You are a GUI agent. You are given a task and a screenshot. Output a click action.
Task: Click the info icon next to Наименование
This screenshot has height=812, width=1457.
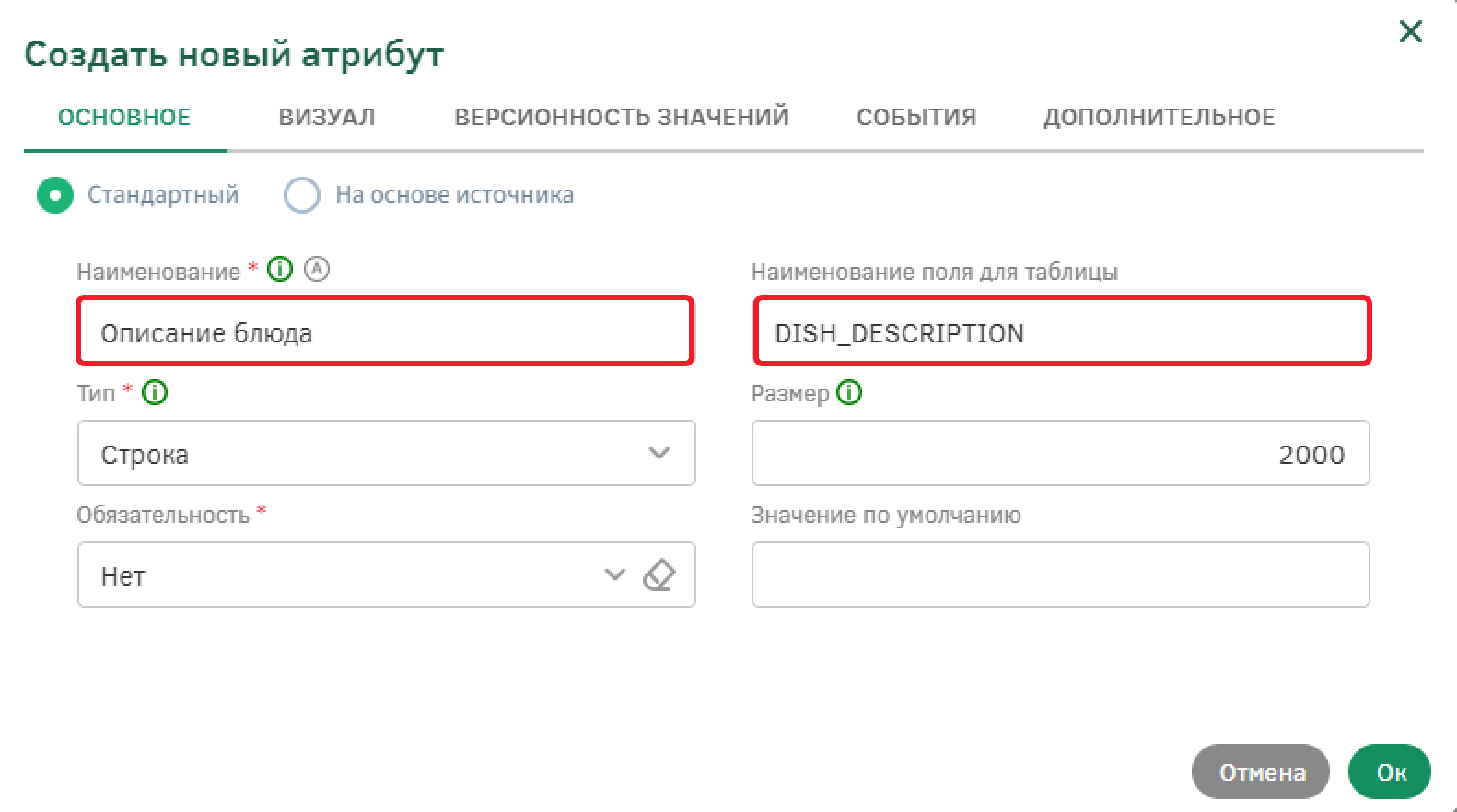[x=280, y=270]
